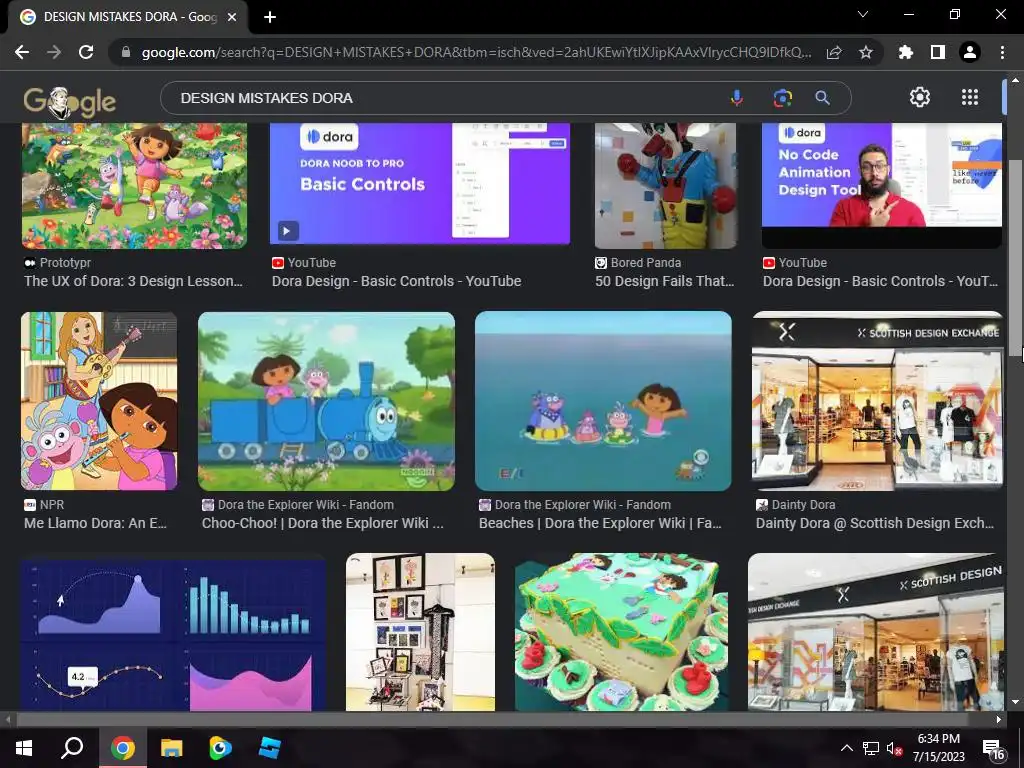Open the 'No Code Animation Design Tool' thumbnail
Image resolution: width=1024 pixels, height=768 pixels.
[x=882, y=186]
